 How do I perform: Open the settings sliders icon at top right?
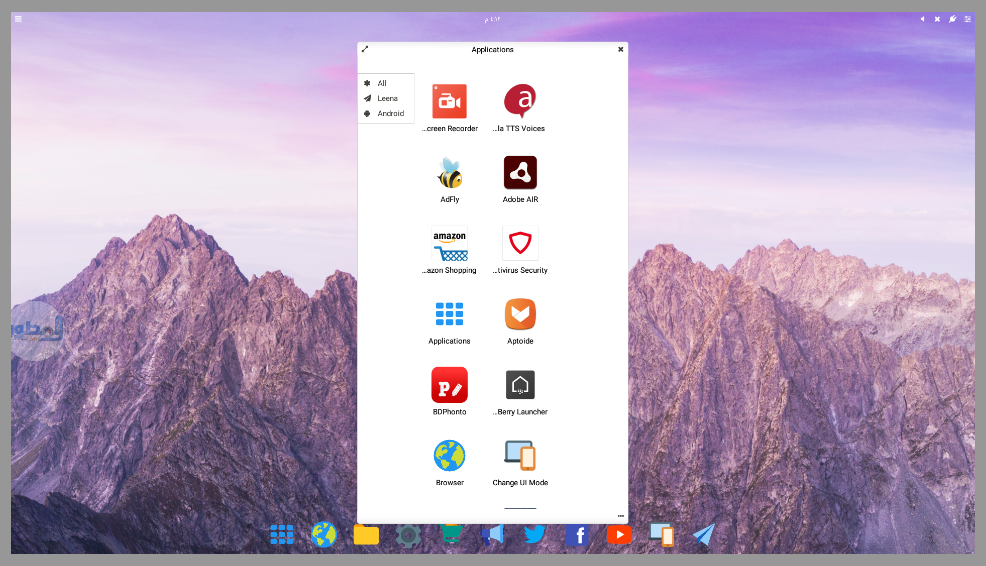pyautogui.click(x=968, y=19)
